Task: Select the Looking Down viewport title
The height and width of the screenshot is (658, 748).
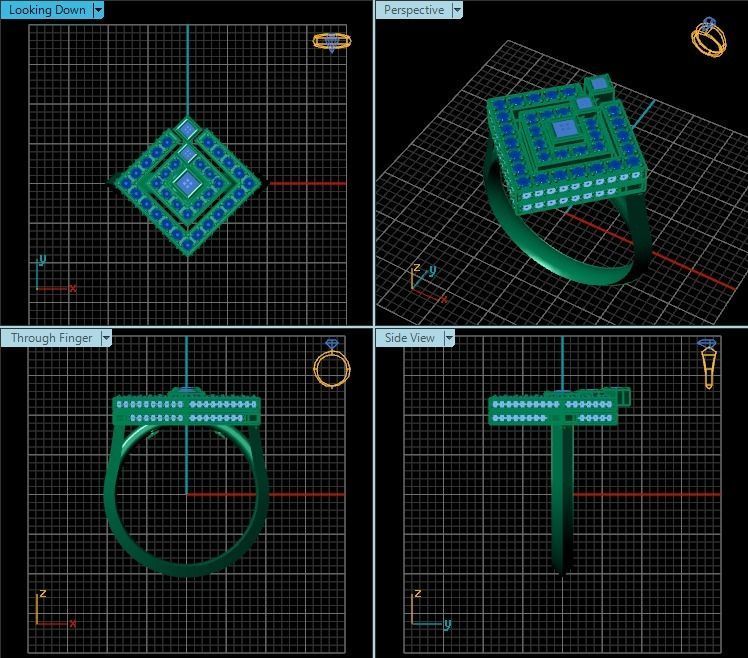Action: click(x=47, y=10)
